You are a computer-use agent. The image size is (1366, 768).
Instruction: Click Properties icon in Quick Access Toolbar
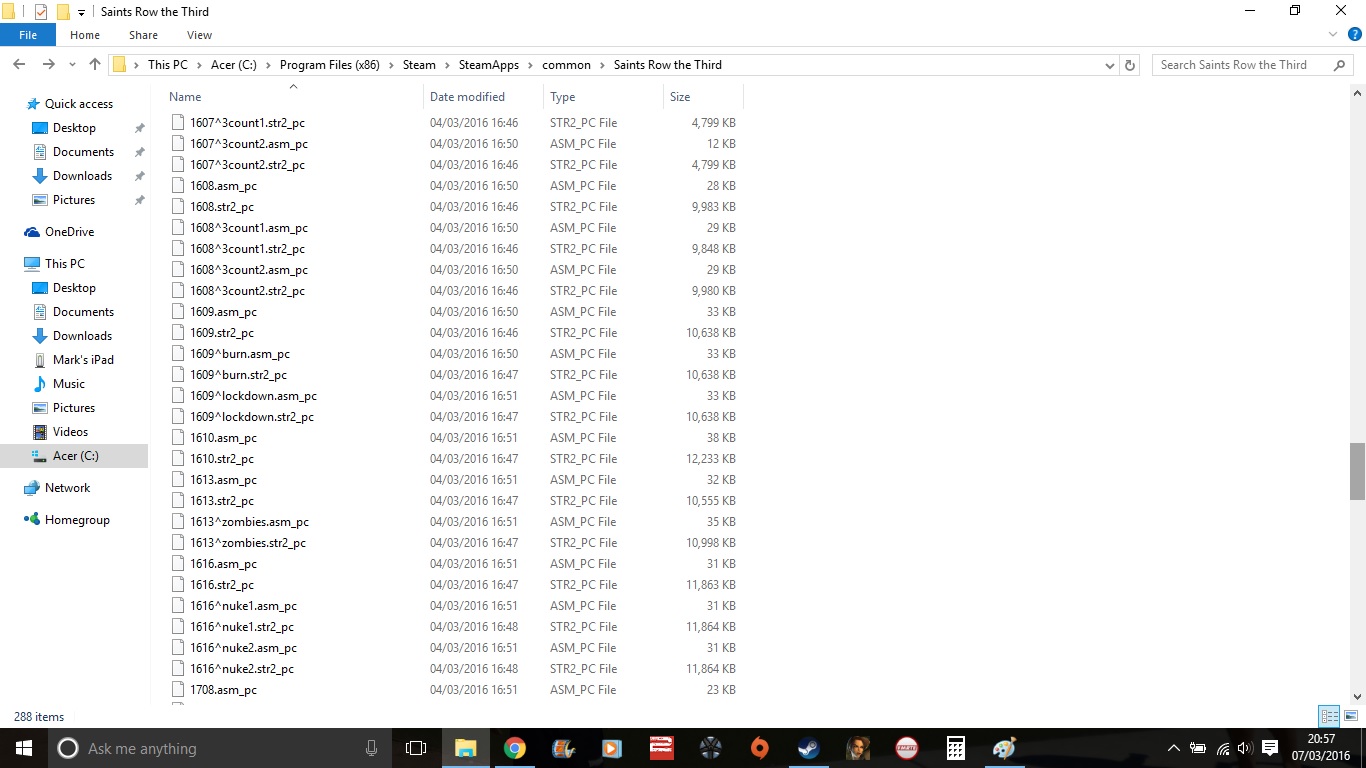tap(40, 12)
